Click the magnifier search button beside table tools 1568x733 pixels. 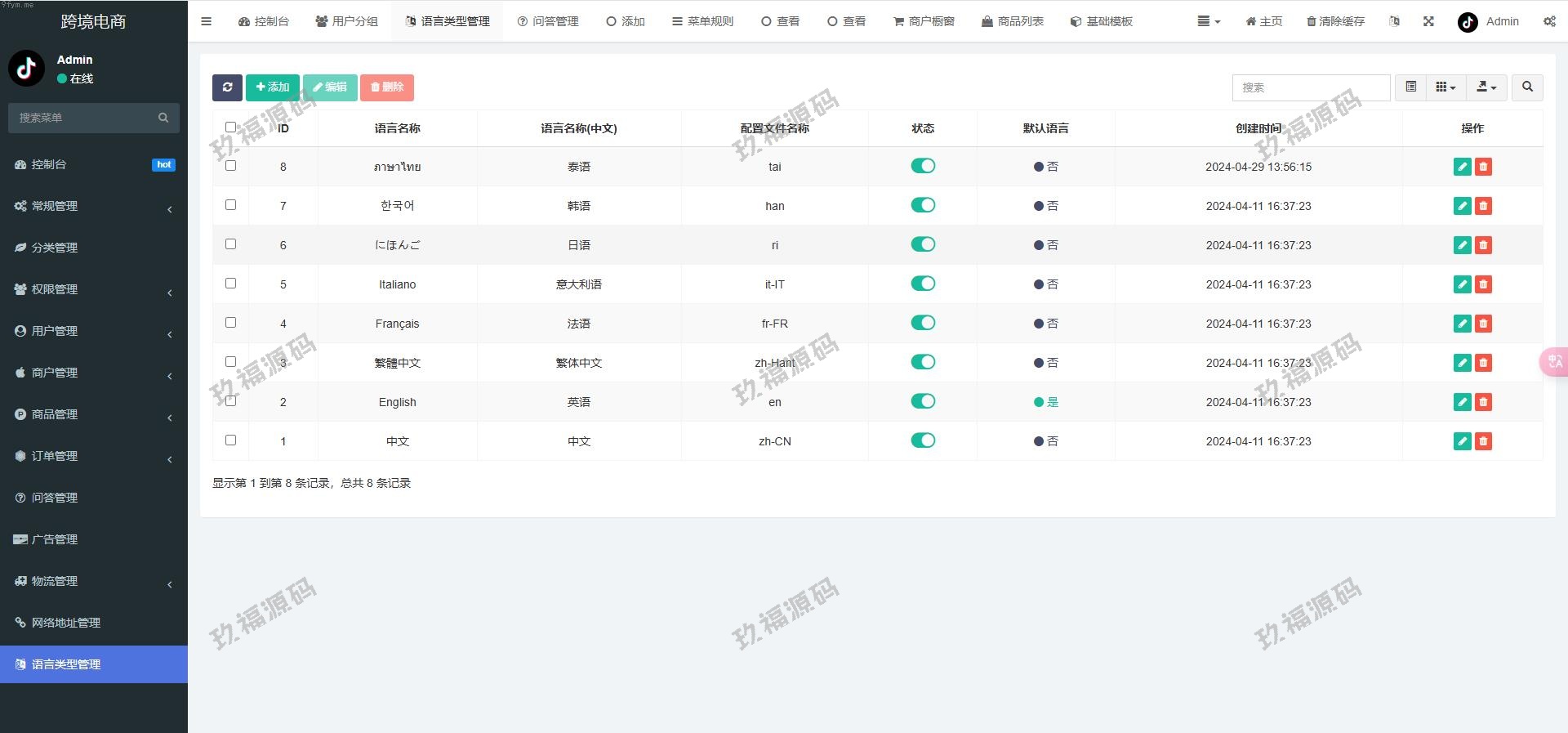pos(1527,87)
